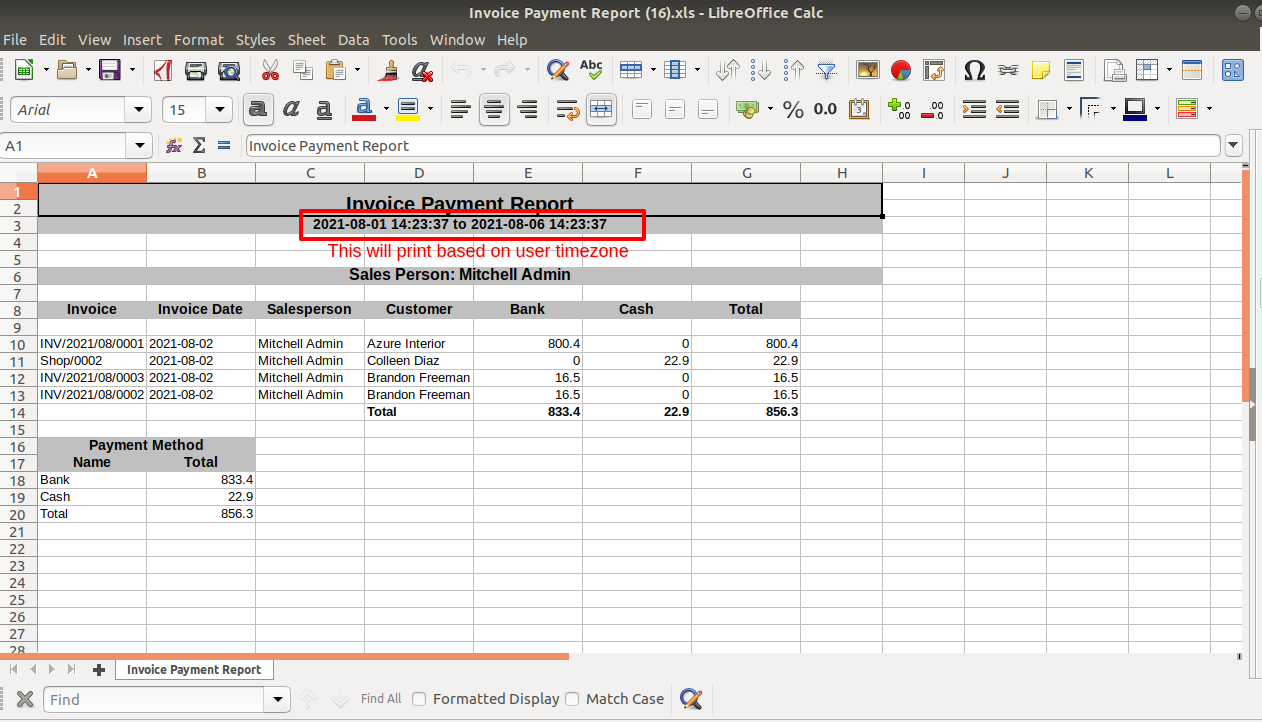Toggle Bold formatting
Screen dimensions: 1262x722
click(x=258, y=109)
